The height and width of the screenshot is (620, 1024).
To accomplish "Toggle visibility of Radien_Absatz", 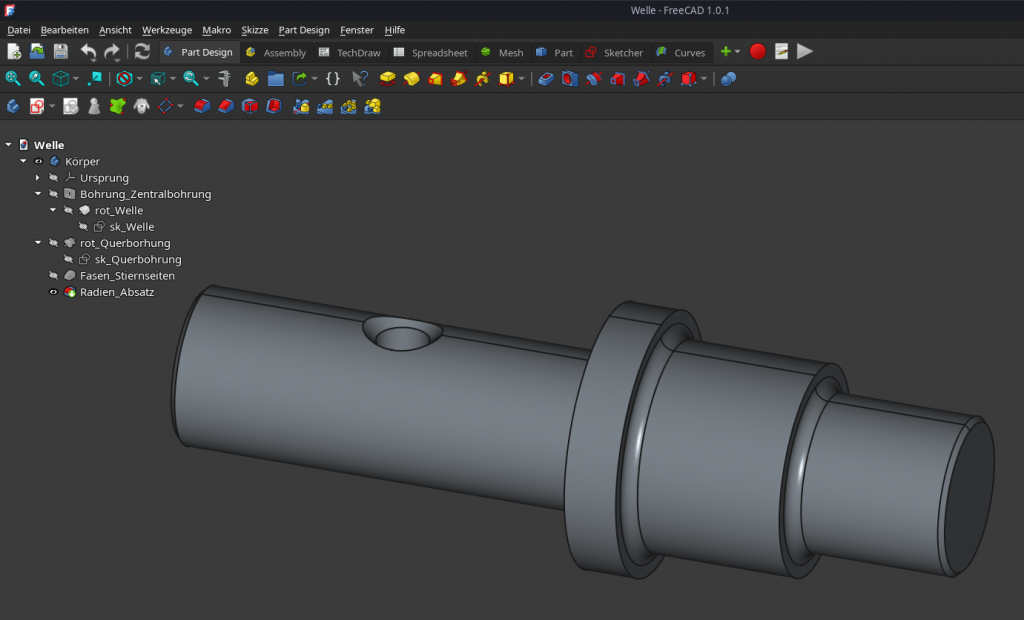I will coord(54,292).
